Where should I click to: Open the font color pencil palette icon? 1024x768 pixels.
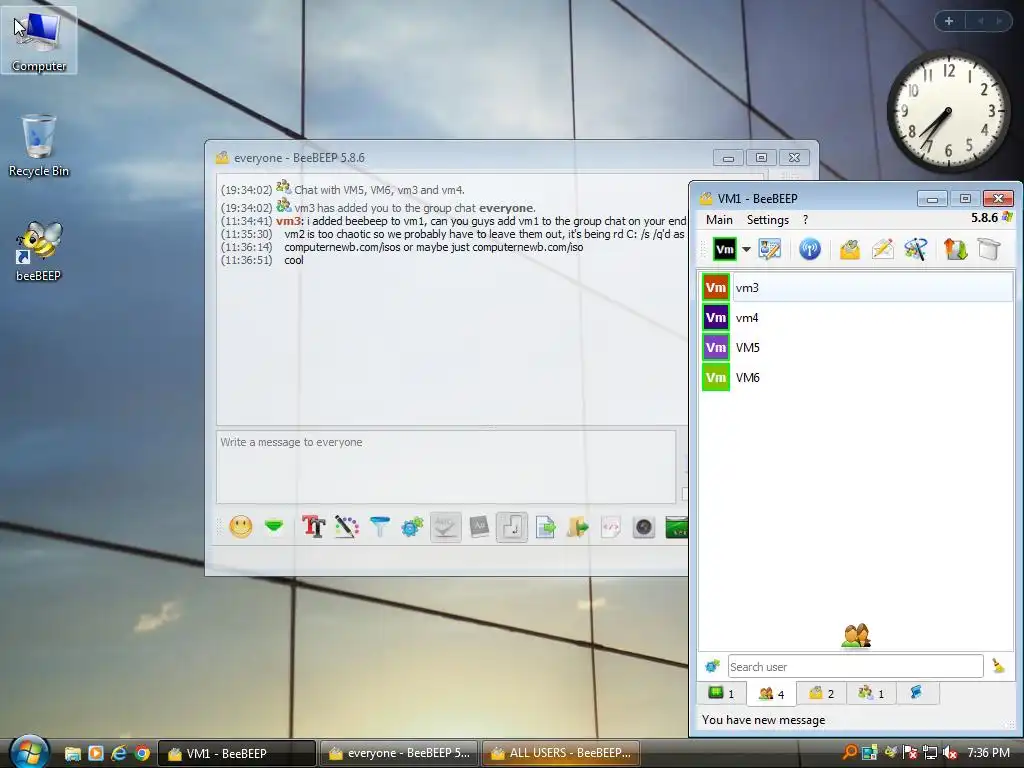click(x=347, y=526)
